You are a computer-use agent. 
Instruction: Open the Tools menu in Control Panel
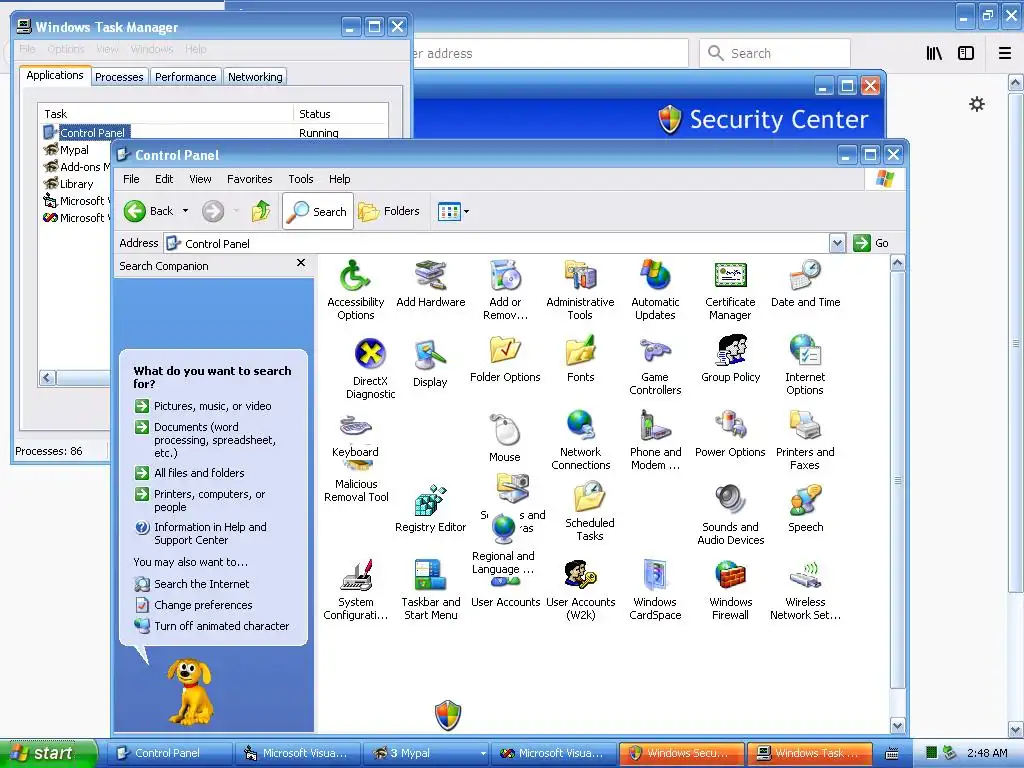pyautogui.click(x=300, y=179)
